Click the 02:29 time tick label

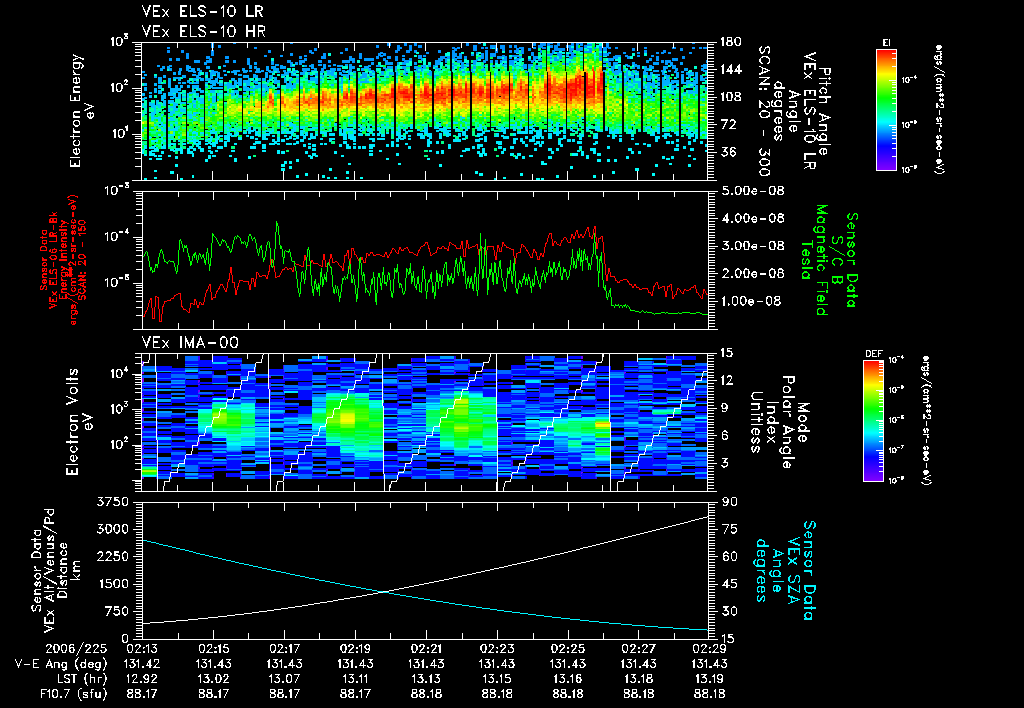coord(710,649)
